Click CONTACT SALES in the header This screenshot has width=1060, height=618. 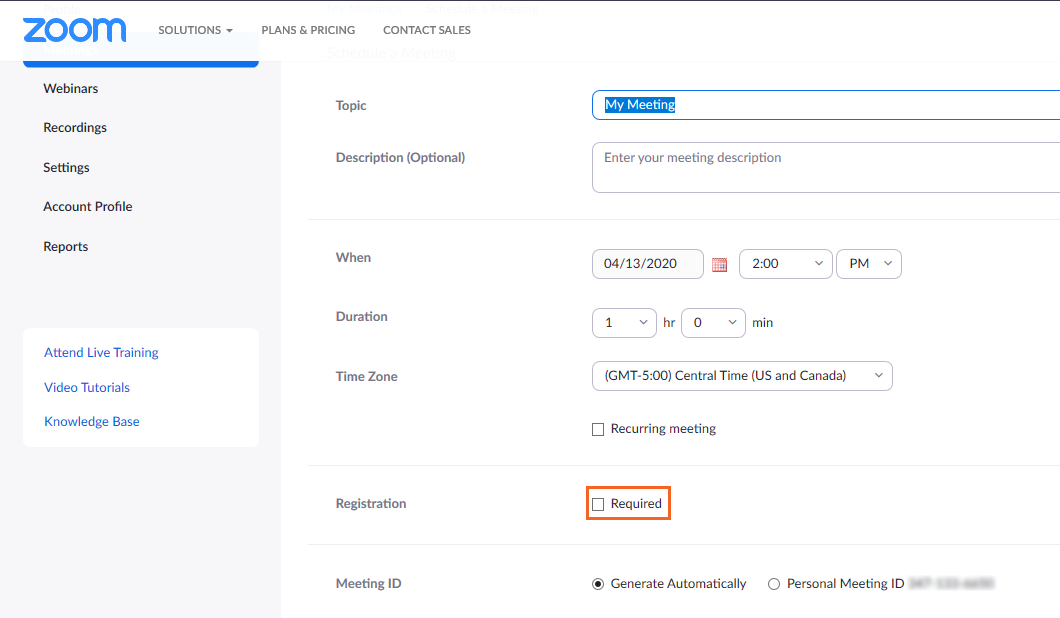[x=426, y=30]
